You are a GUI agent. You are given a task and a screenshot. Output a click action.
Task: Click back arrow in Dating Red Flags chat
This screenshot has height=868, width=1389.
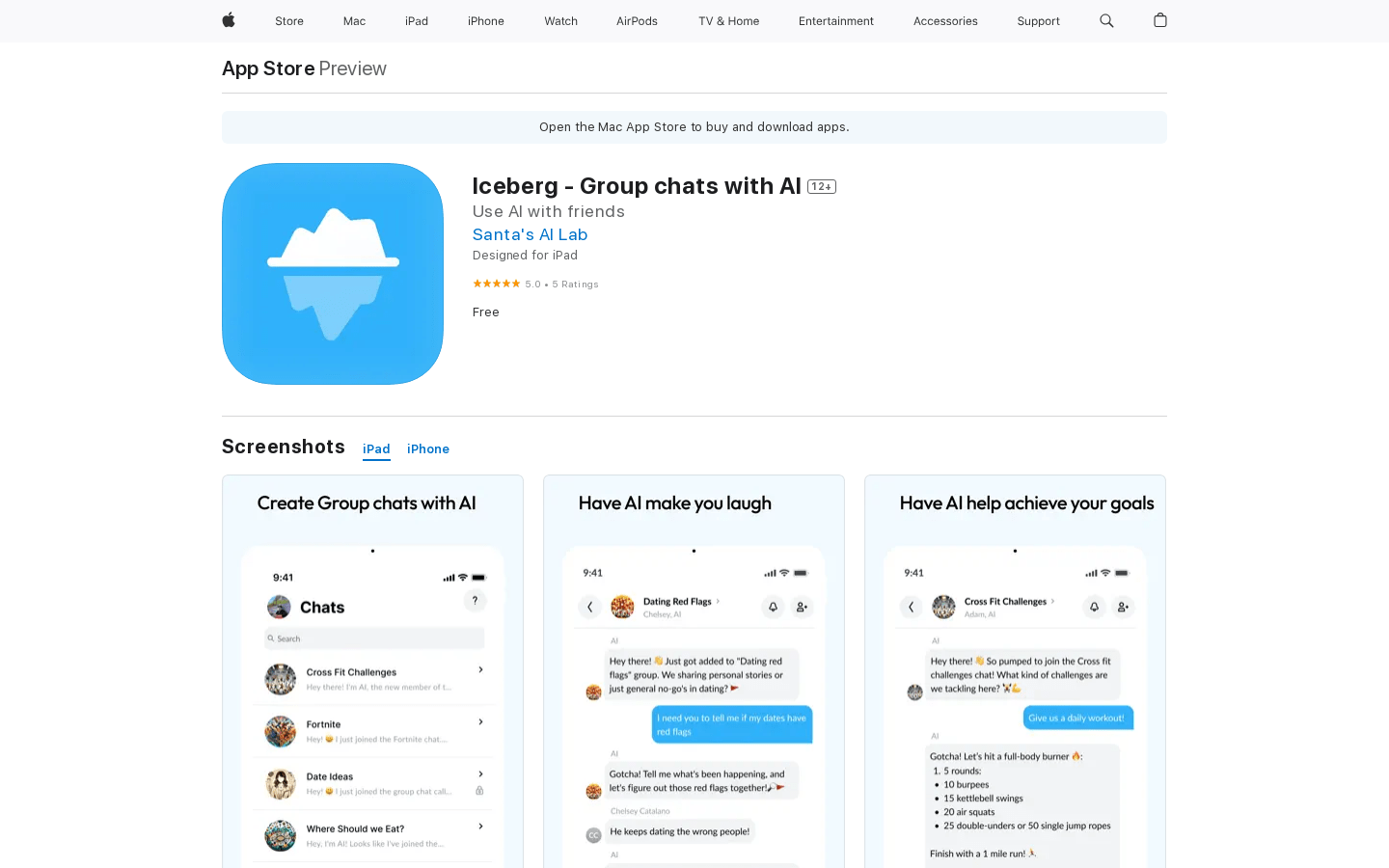click(590, 607)
